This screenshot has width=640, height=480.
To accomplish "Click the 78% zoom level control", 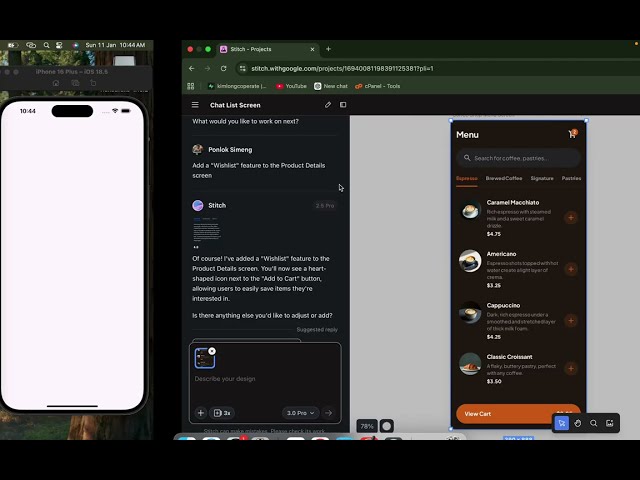I will pyautogui.click(x=367, y=426).
